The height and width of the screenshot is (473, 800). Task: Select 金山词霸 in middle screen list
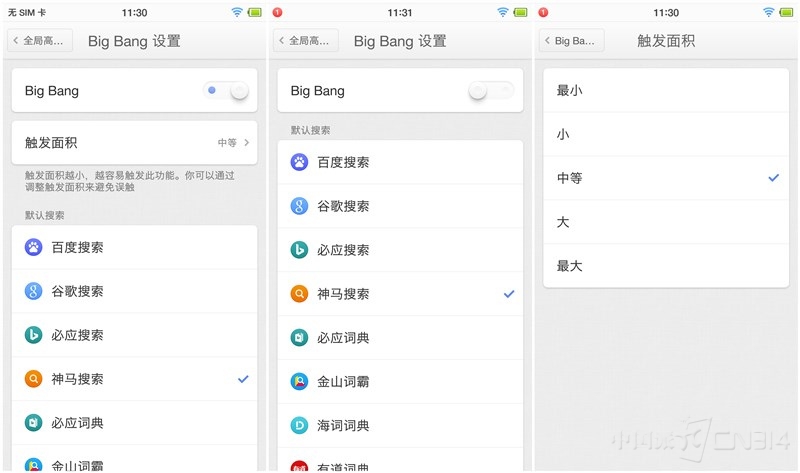point(400,382)
